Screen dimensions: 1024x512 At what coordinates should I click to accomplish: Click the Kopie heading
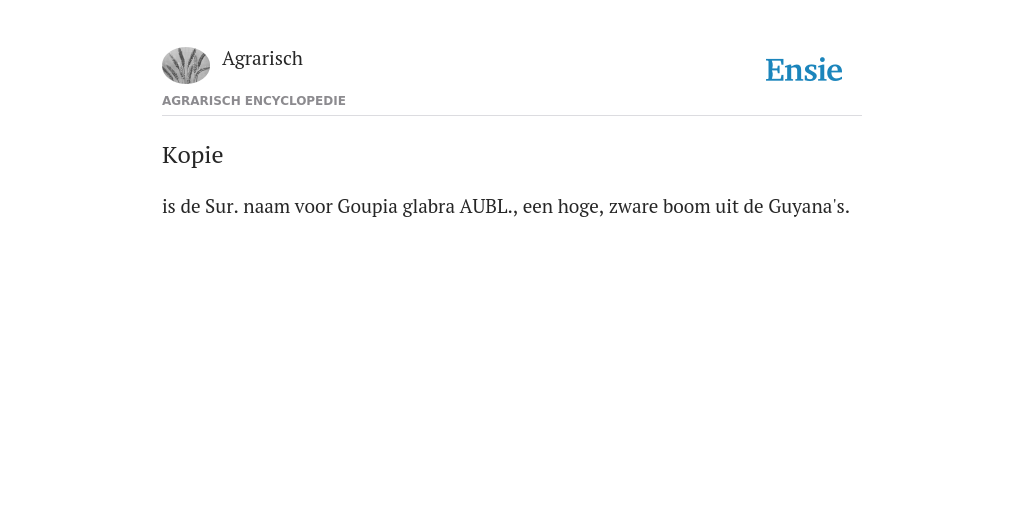coord(193,155)
